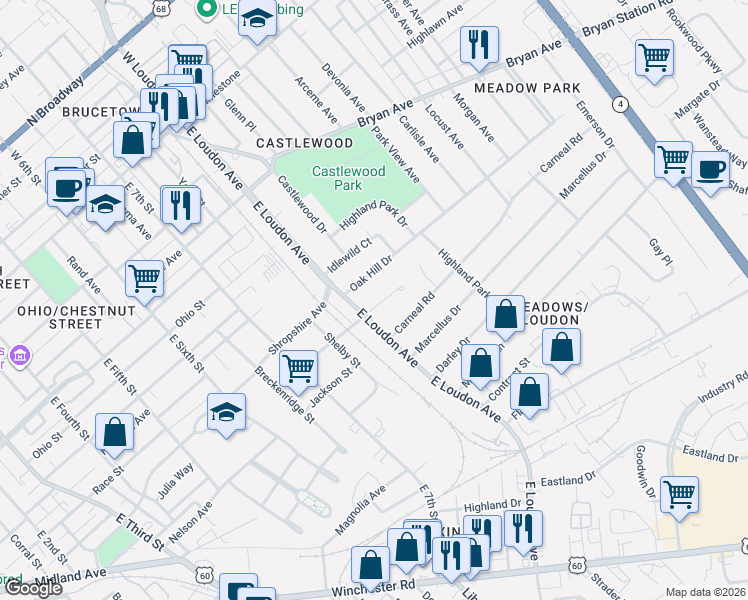This screenshot has width=748, height=600.
Task: Open the restaurant marker on Bryan Ave
Action: (479, 46)
